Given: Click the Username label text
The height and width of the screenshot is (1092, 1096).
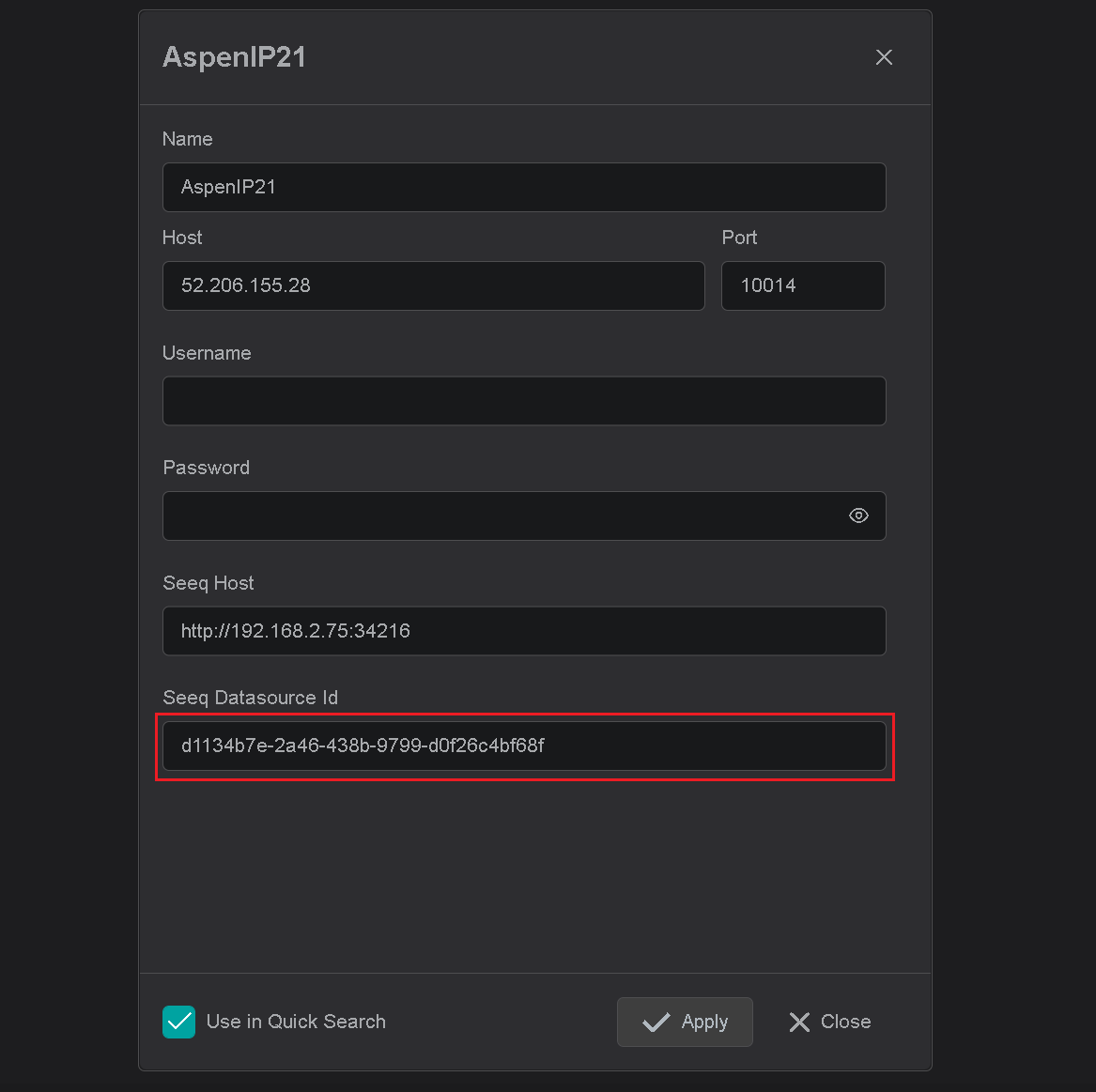Looking at the screenshot, I should [x=207, y=353].
